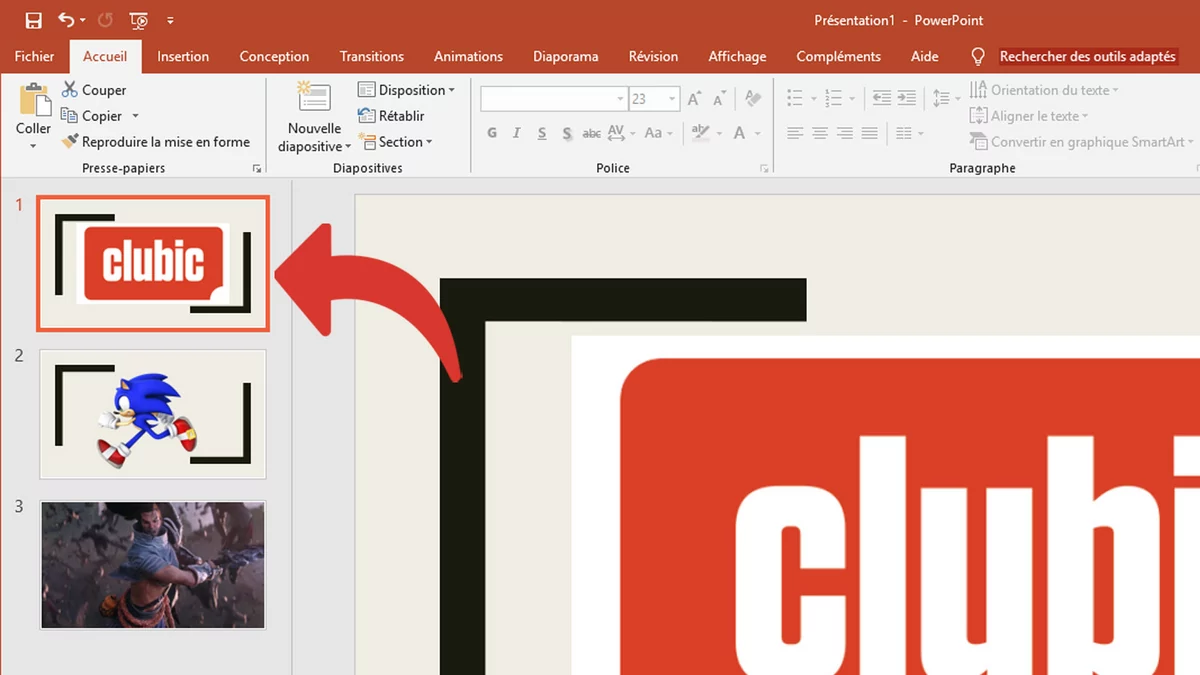Switch to the Insertion tab

[183, 57]
